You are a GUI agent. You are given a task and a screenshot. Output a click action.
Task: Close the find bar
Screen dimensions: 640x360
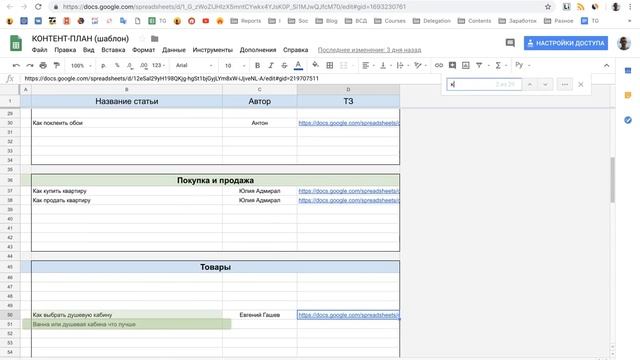[581, 84]
